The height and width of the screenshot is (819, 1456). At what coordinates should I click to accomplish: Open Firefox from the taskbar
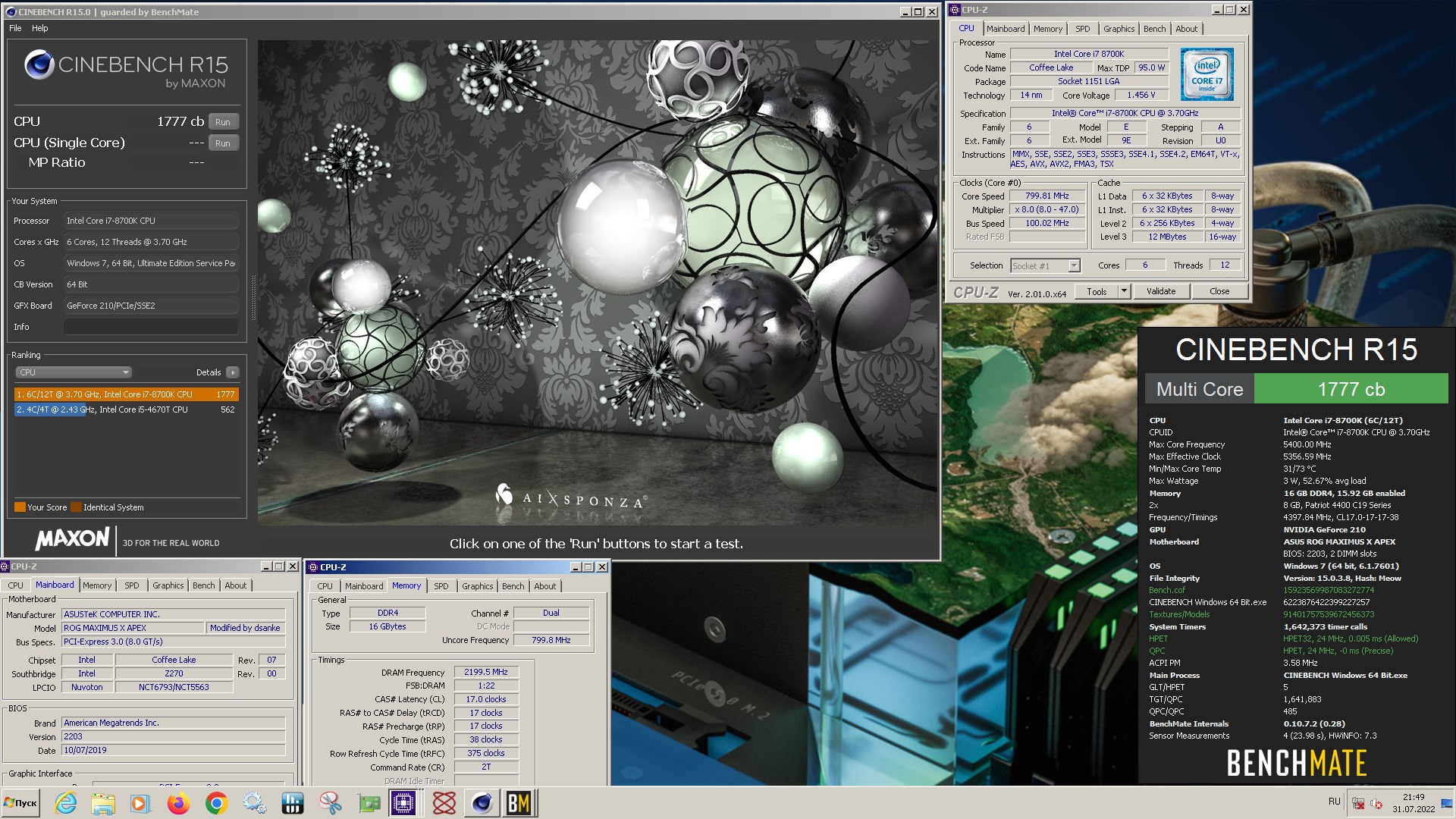[x=178, y=802]
